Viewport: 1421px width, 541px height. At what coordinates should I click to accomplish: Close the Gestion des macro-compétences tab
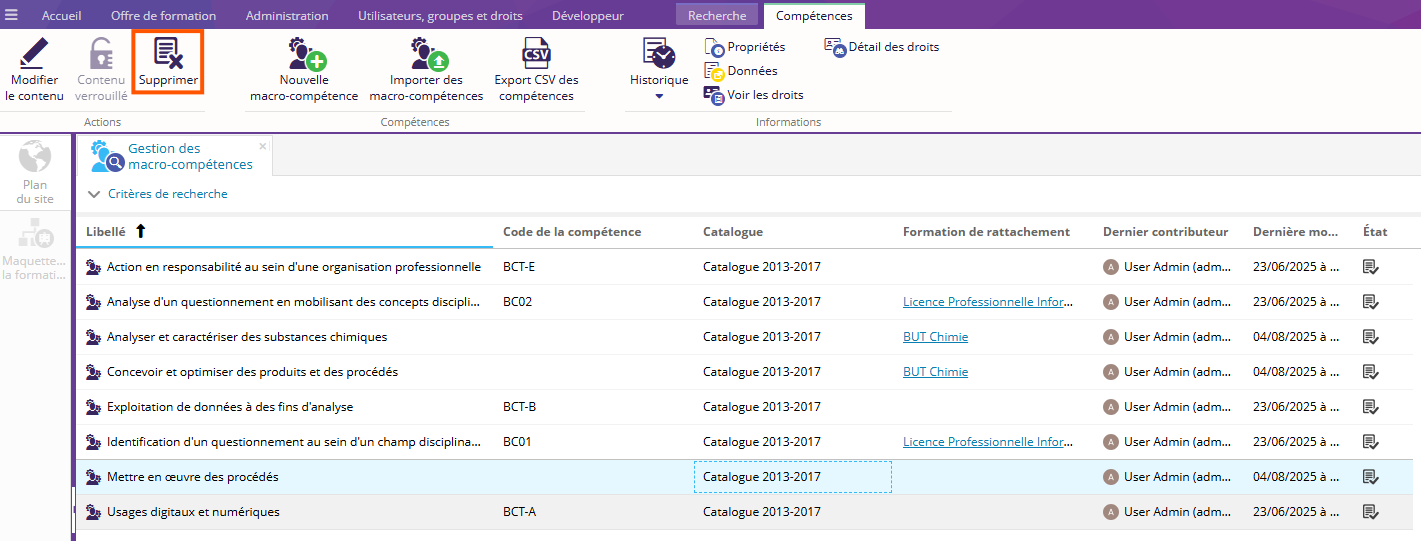pos(263,146)
